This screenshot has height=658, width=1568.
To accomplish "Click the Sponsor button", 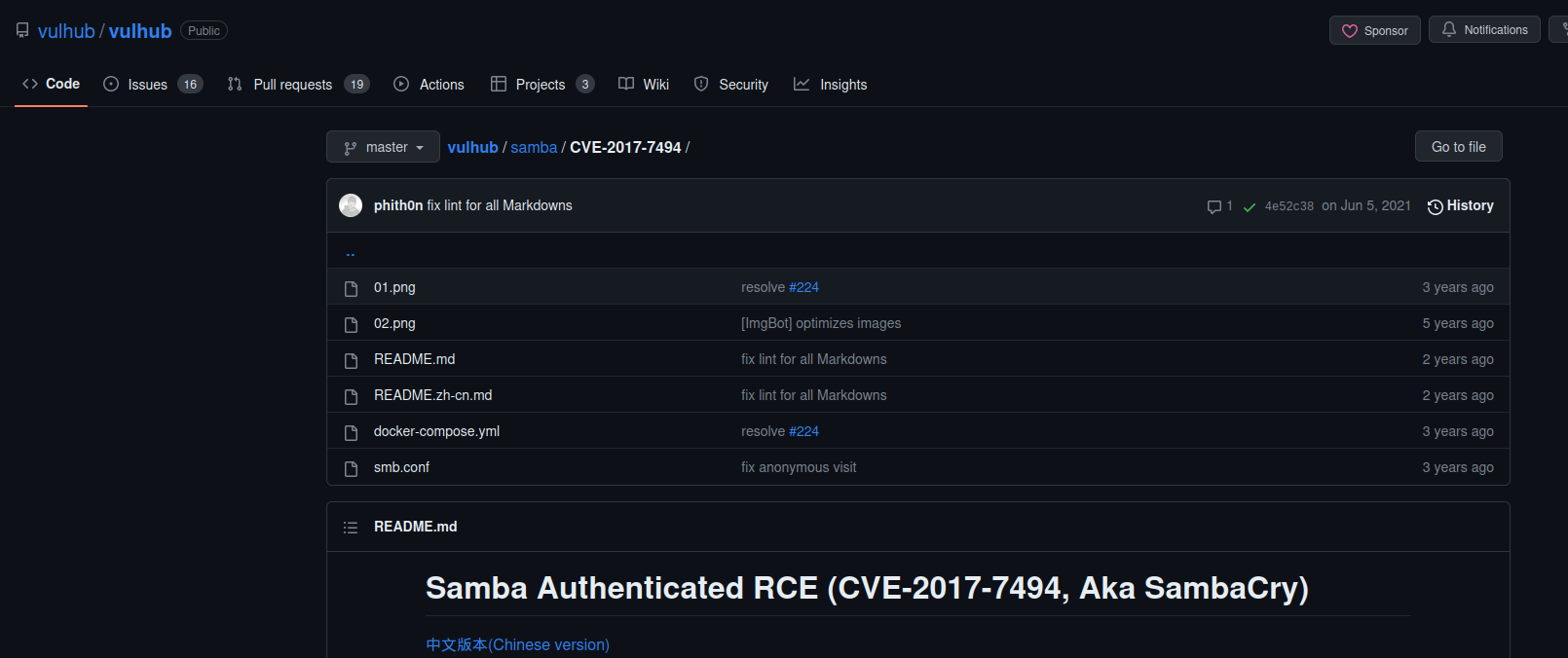I will [1374, 30].
